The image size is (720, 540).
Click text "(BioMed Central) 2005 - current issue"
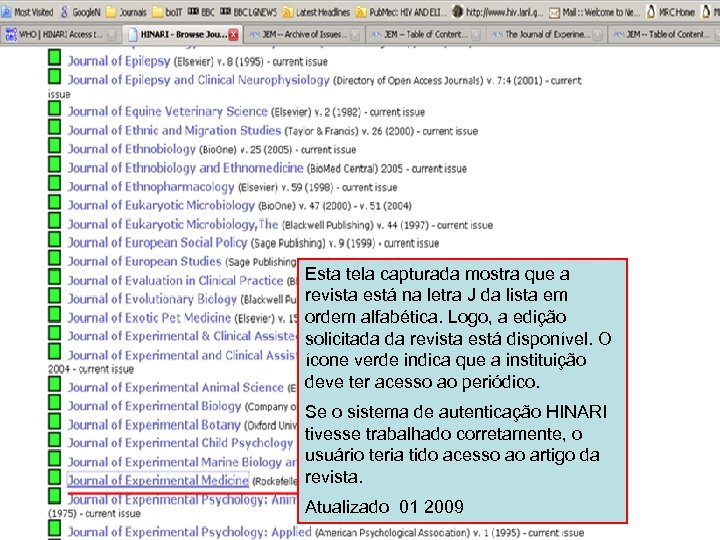pyautogui.click(x=387, y=169)
